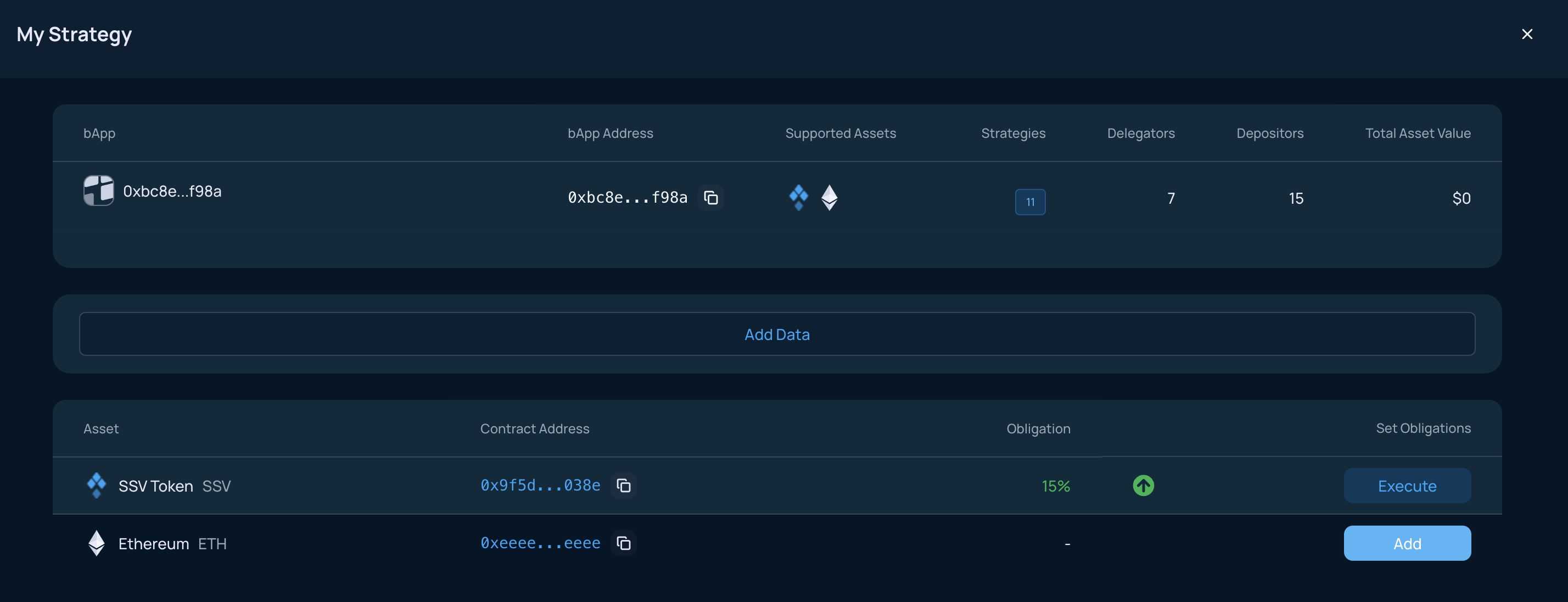Click the bApp avatar icon
This screenshot has width=1568, height=602.
coord(99,191)
